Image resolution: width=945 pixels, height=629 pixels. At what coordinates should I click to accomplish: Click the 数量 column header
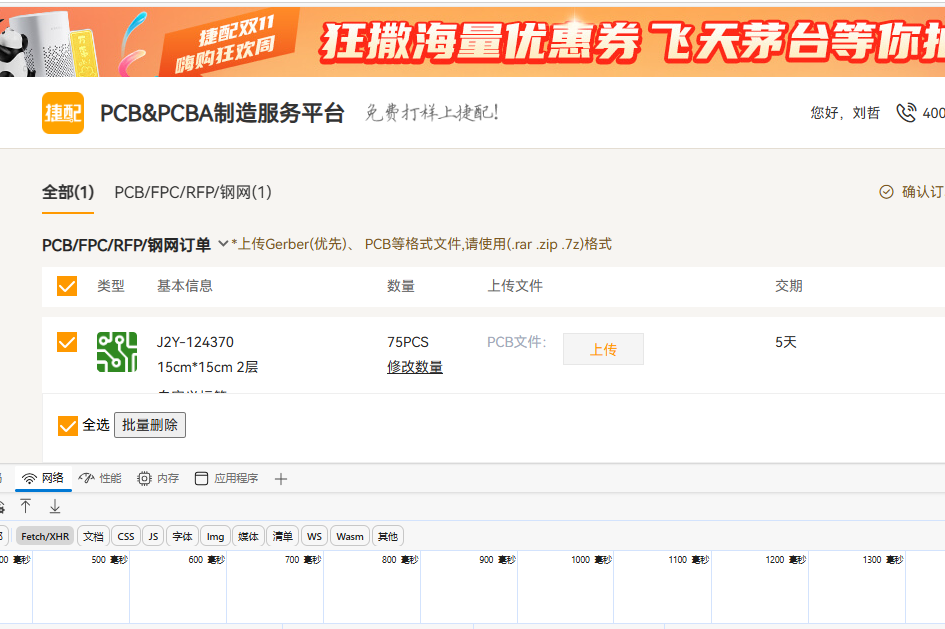(x=401, y=286)
